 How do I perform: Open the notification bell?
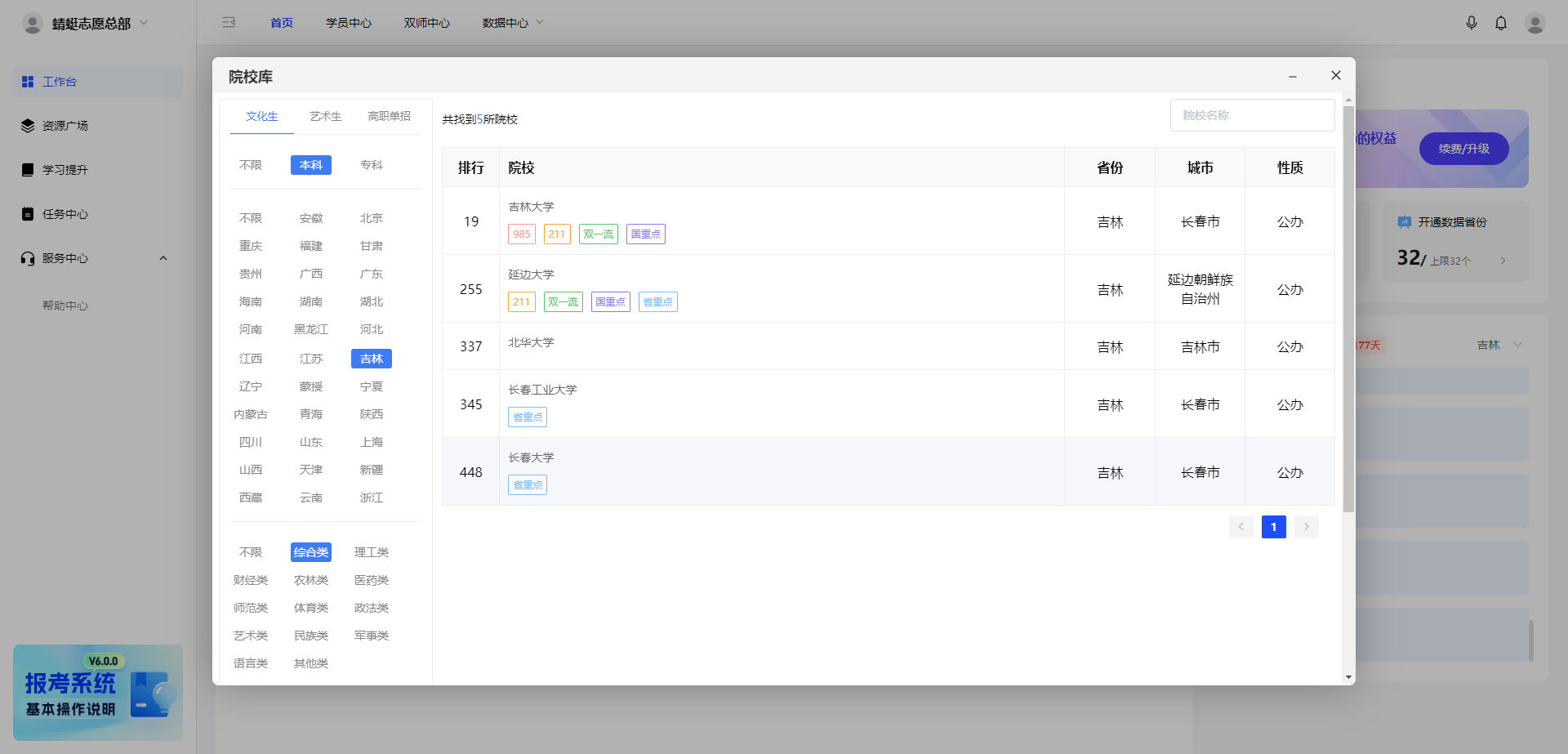pyautogui.click(x=1500, y=23)
